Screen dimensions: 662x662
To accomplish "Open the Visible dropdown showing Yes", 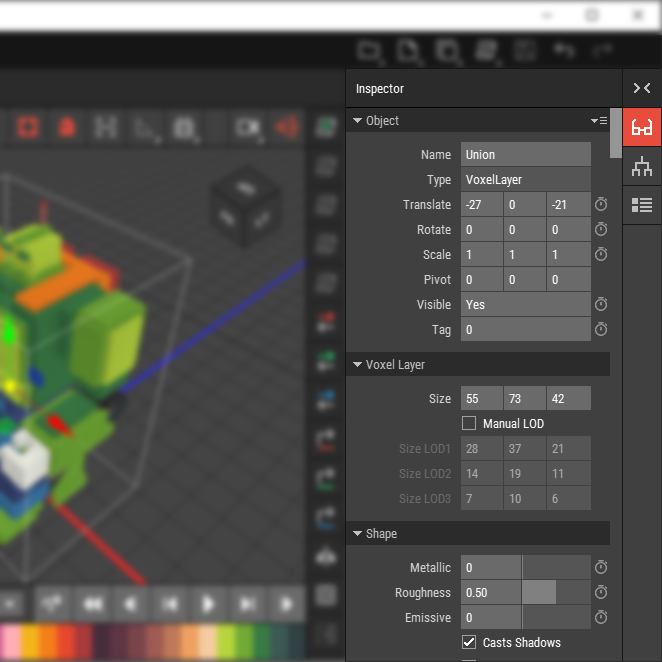I will (525, 305).
